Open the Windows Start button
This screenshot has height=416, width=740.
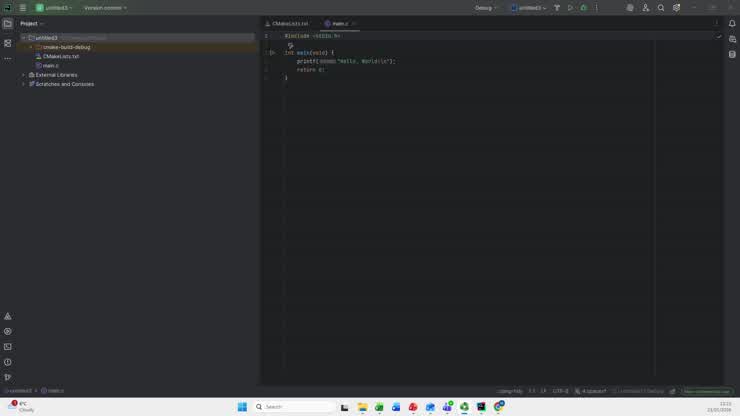[242, 407]
